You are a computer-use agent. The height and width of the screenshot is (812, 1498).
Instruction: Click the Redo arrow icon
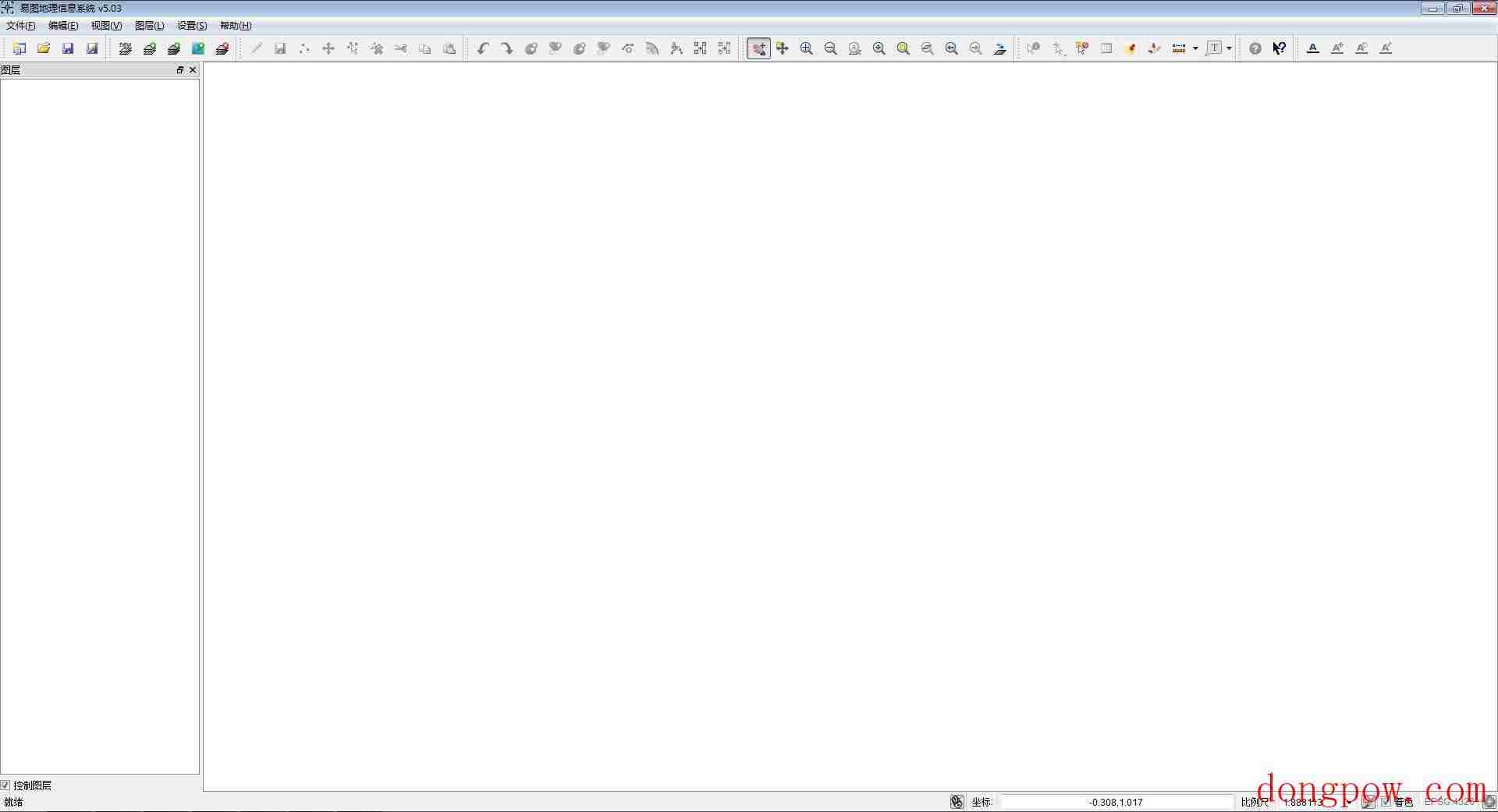(507, 48)
